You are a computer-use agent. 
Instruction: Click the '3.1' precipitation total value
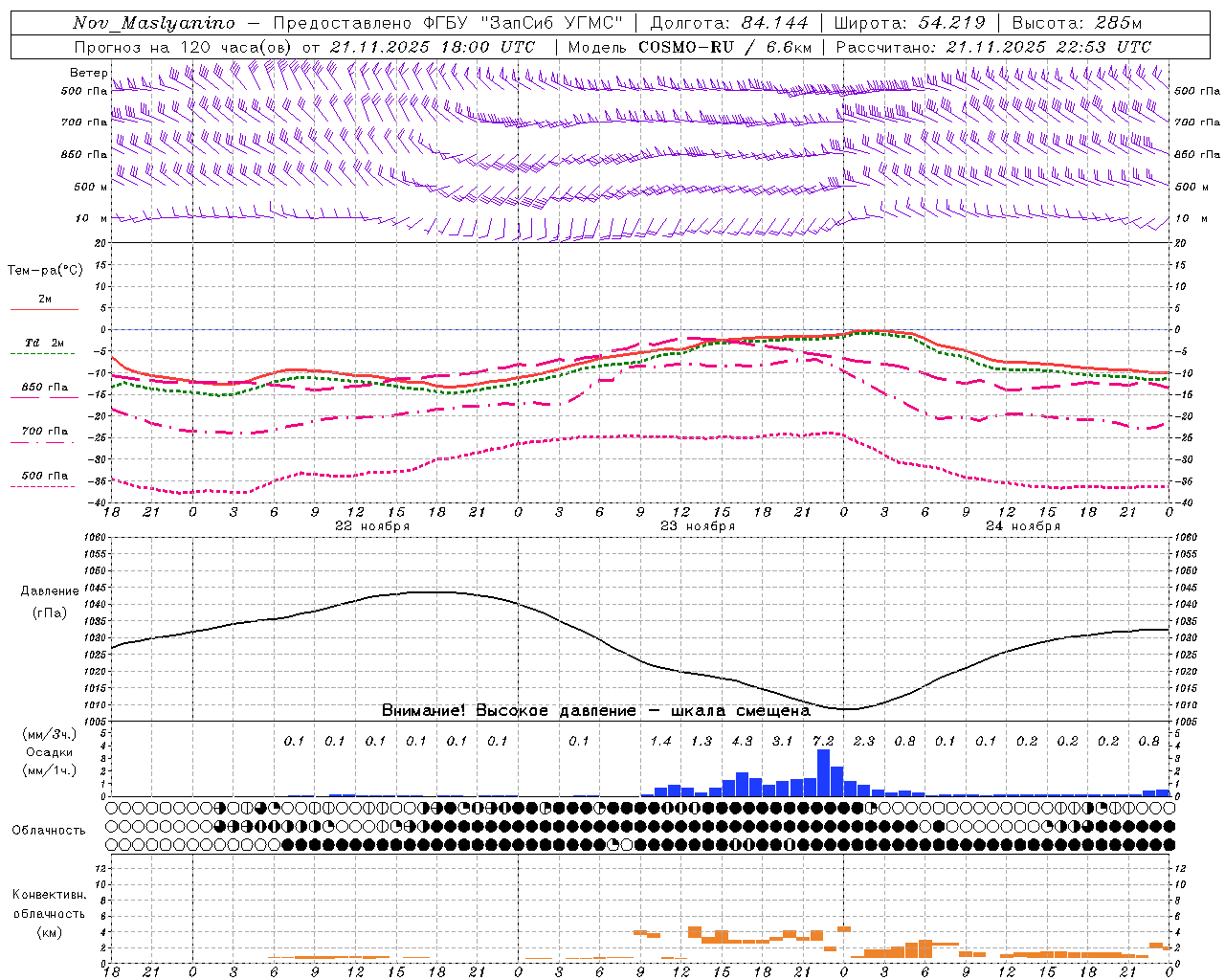click(783, 742)
